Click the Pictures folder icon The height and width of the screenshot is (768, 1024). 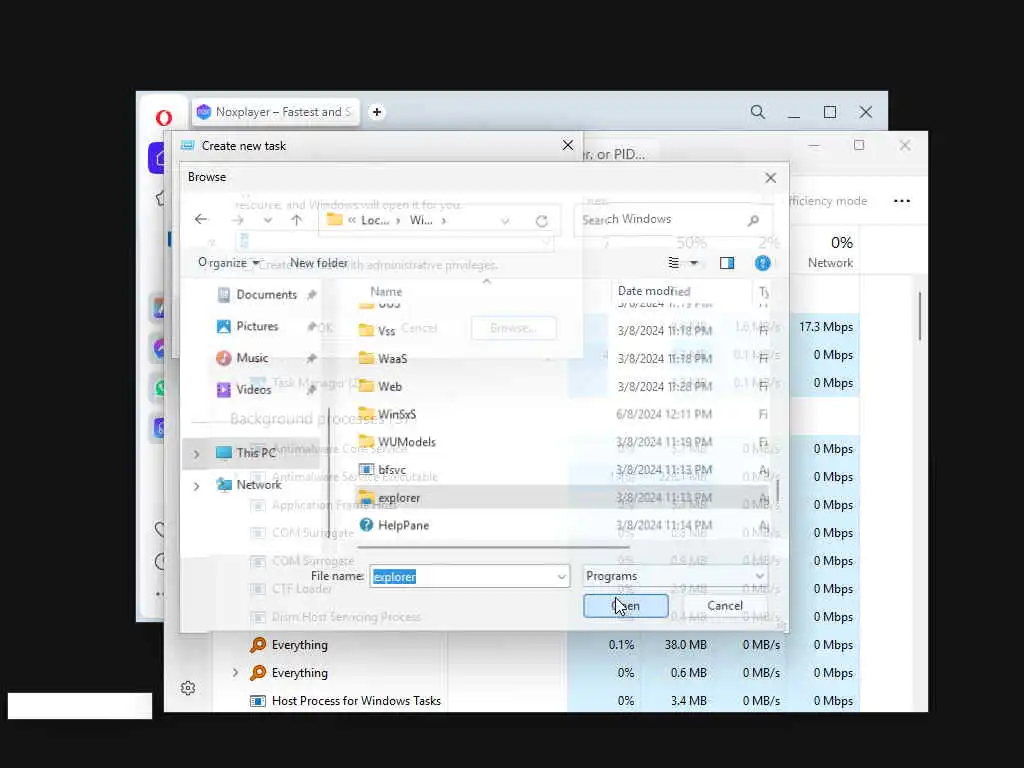pyautogui.click(x=223, y=326)
